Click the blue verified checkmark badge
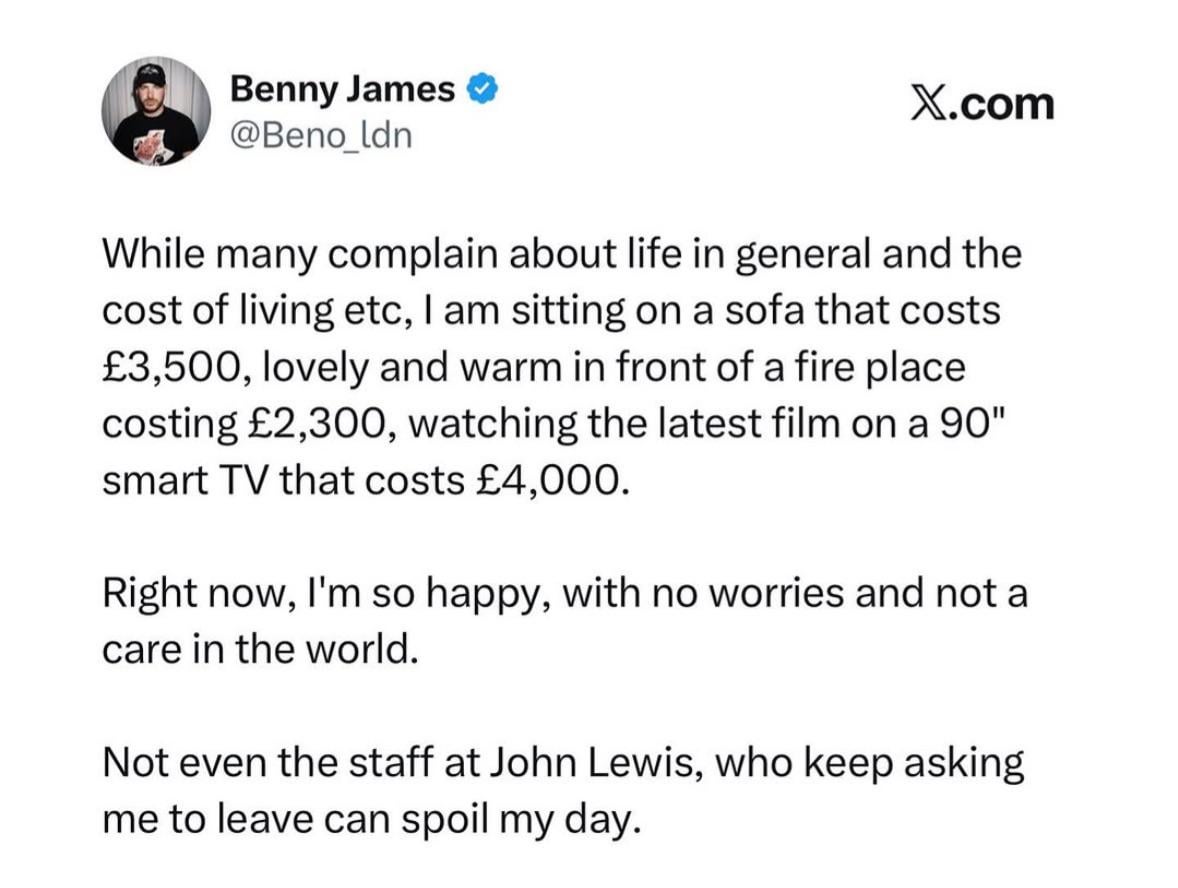 482,91
